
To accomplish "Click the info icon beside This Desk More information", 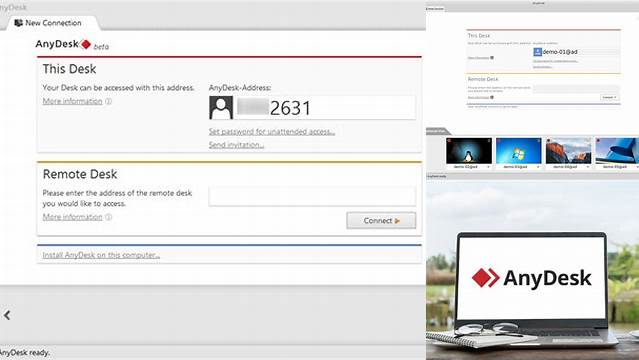I will pyautogui.click(x=108, y=102).
